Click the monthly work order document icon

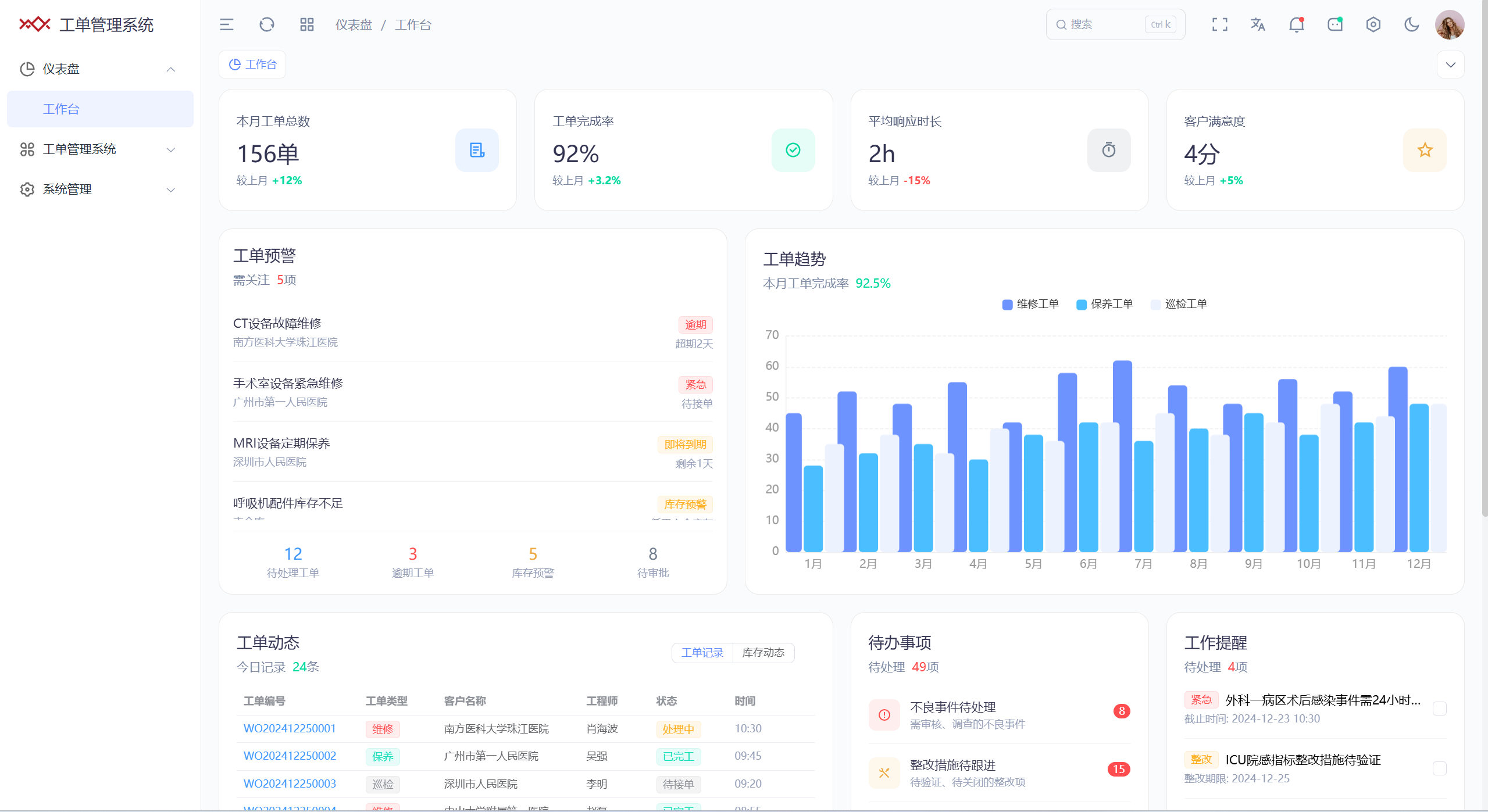coord(477,150)
